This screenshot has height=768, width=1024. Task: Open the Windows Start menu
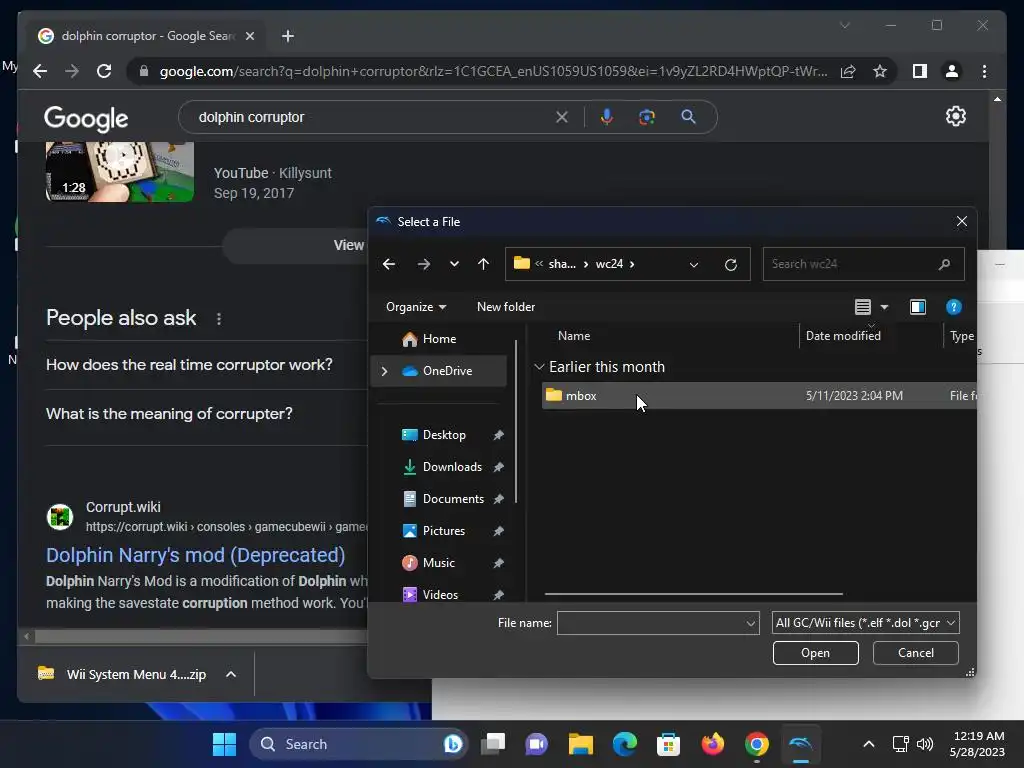pos(224,744)
